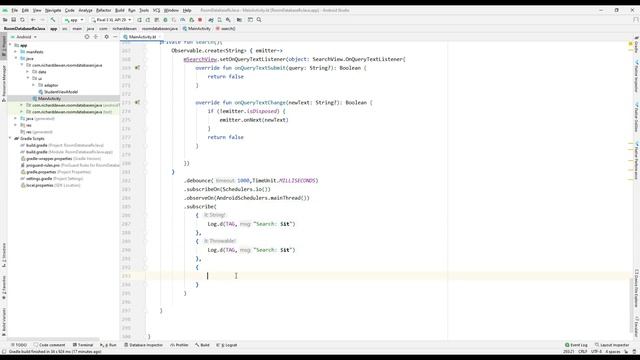Collapse the ui package
640x360 pixels.
coord(28,78)
